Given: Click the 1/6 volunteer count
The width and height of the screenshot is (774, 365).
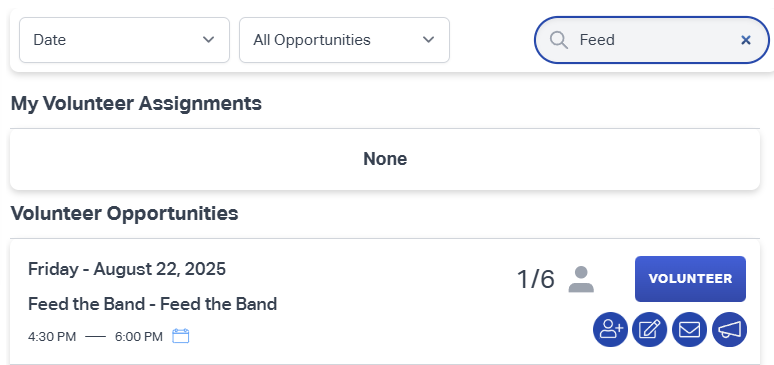Looking at the screenshot, I should point(536,279).
